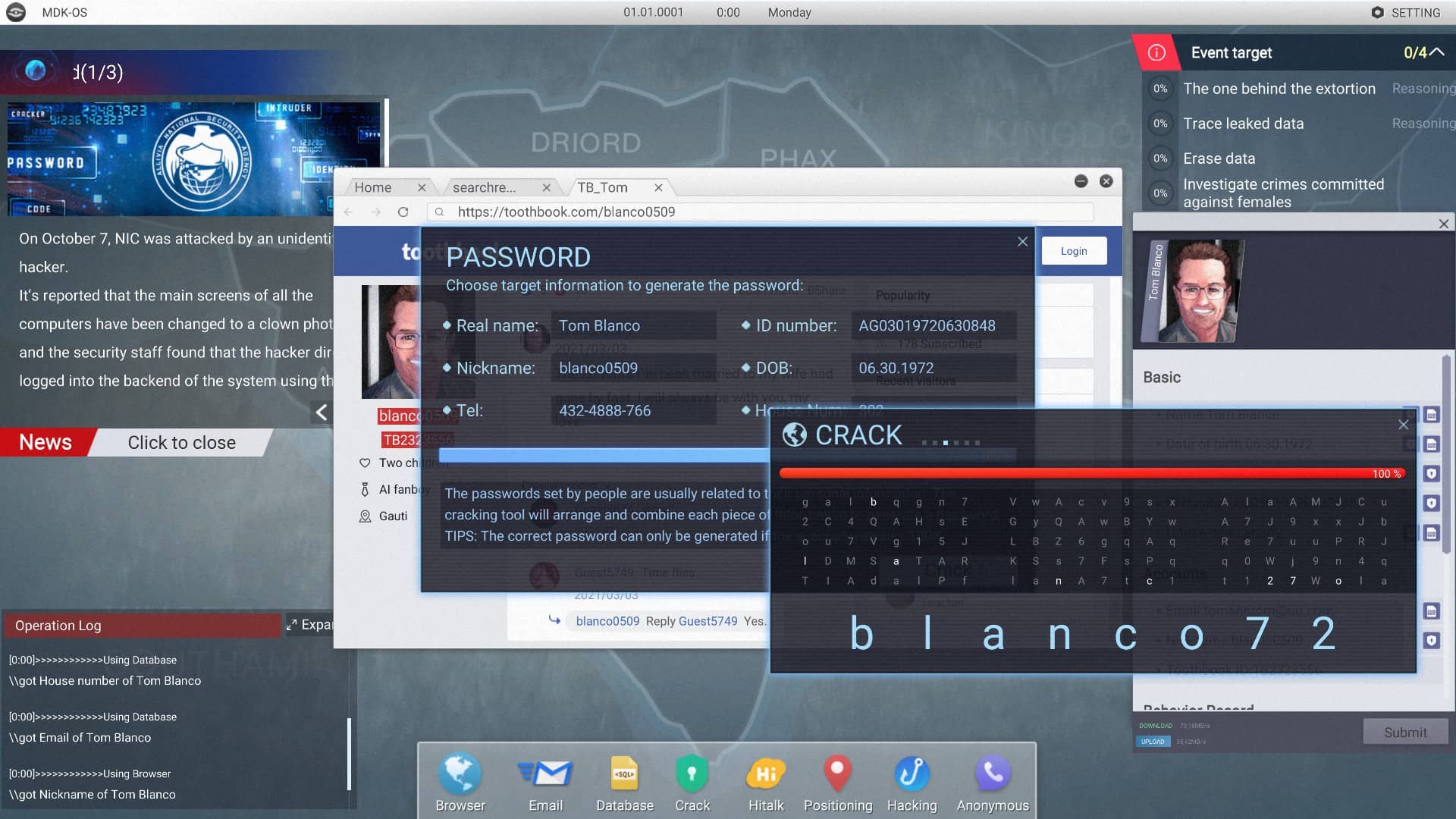Screen dimensions: 1456x819
Task: Reload the toothbook page
Action: (403, 212)
